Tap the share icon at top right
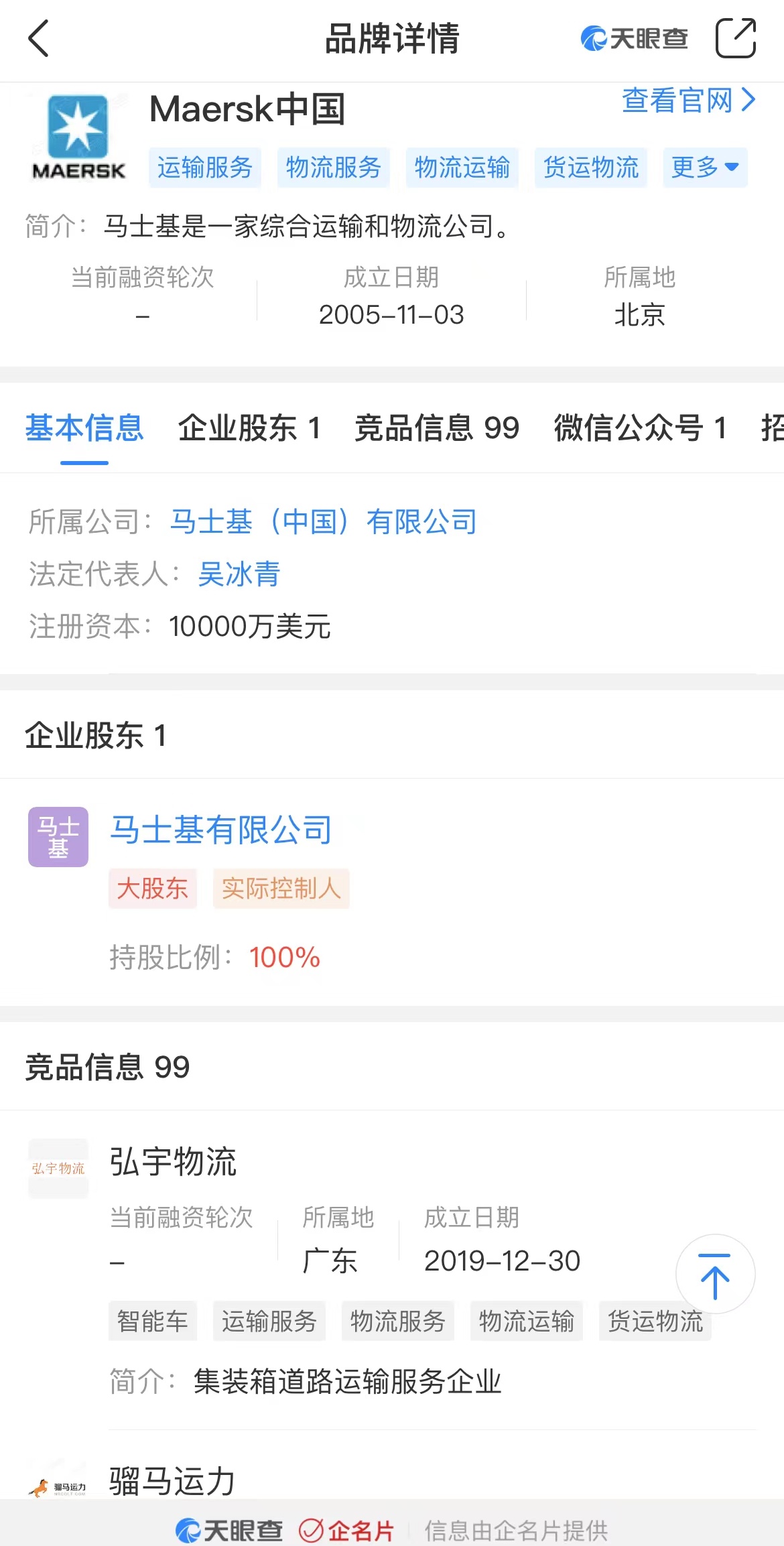The image size is (784, 1546). point(736,38)
